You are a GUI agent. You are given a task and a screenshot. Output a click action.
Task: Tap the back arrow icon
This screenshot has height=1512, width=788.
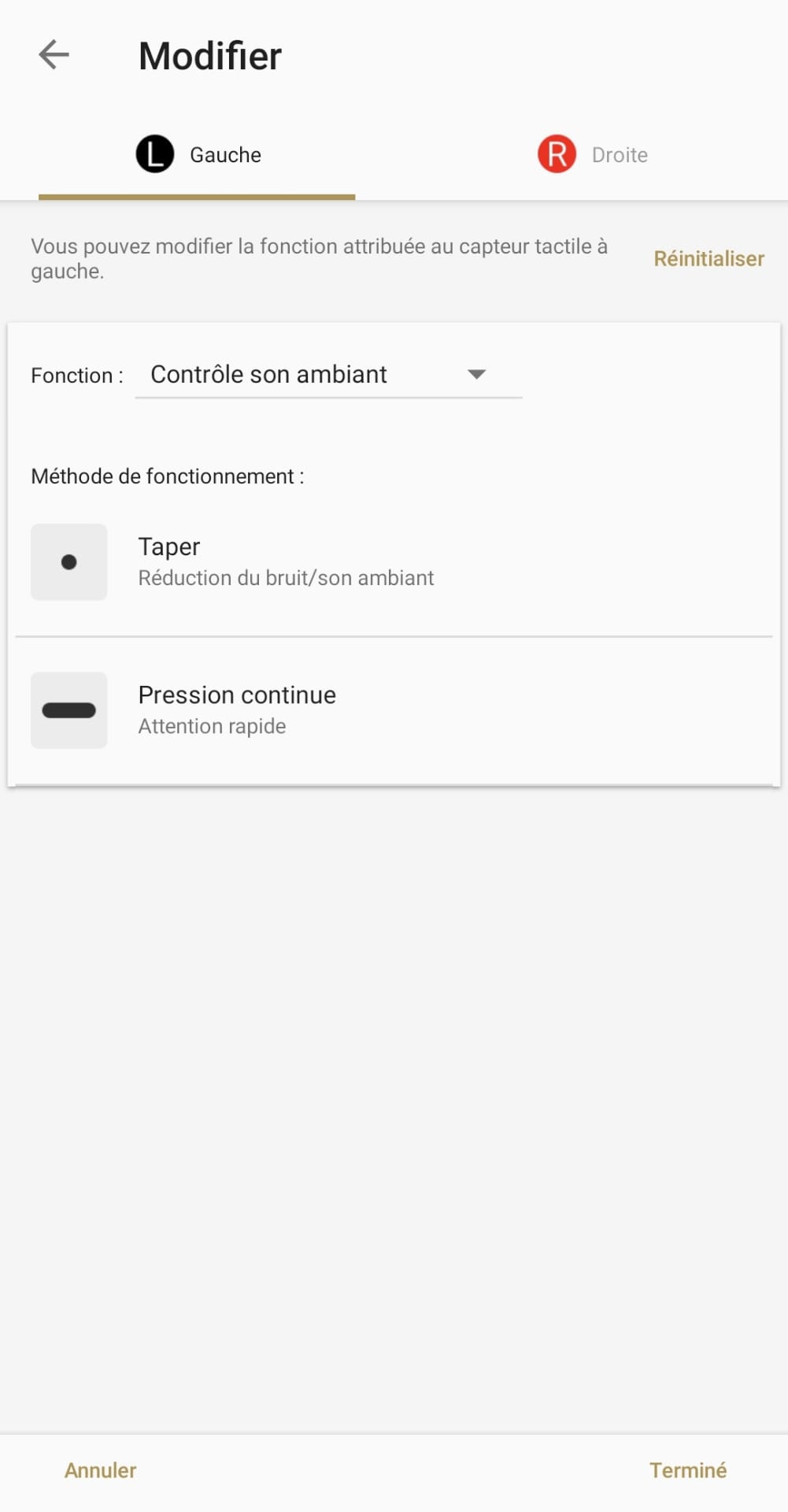[54, 55]
